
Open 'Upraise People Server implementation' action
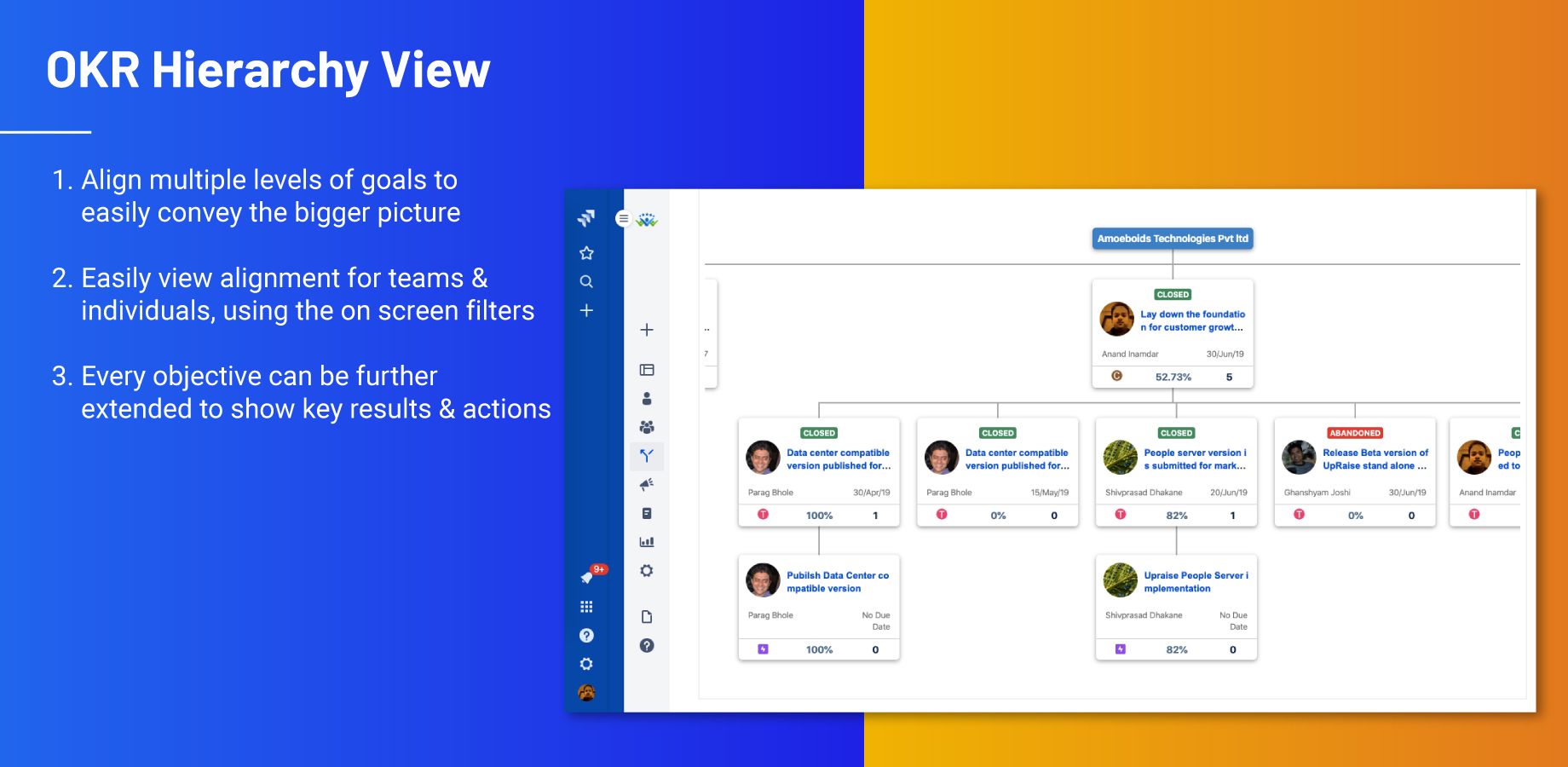(x=1196, y=582)
